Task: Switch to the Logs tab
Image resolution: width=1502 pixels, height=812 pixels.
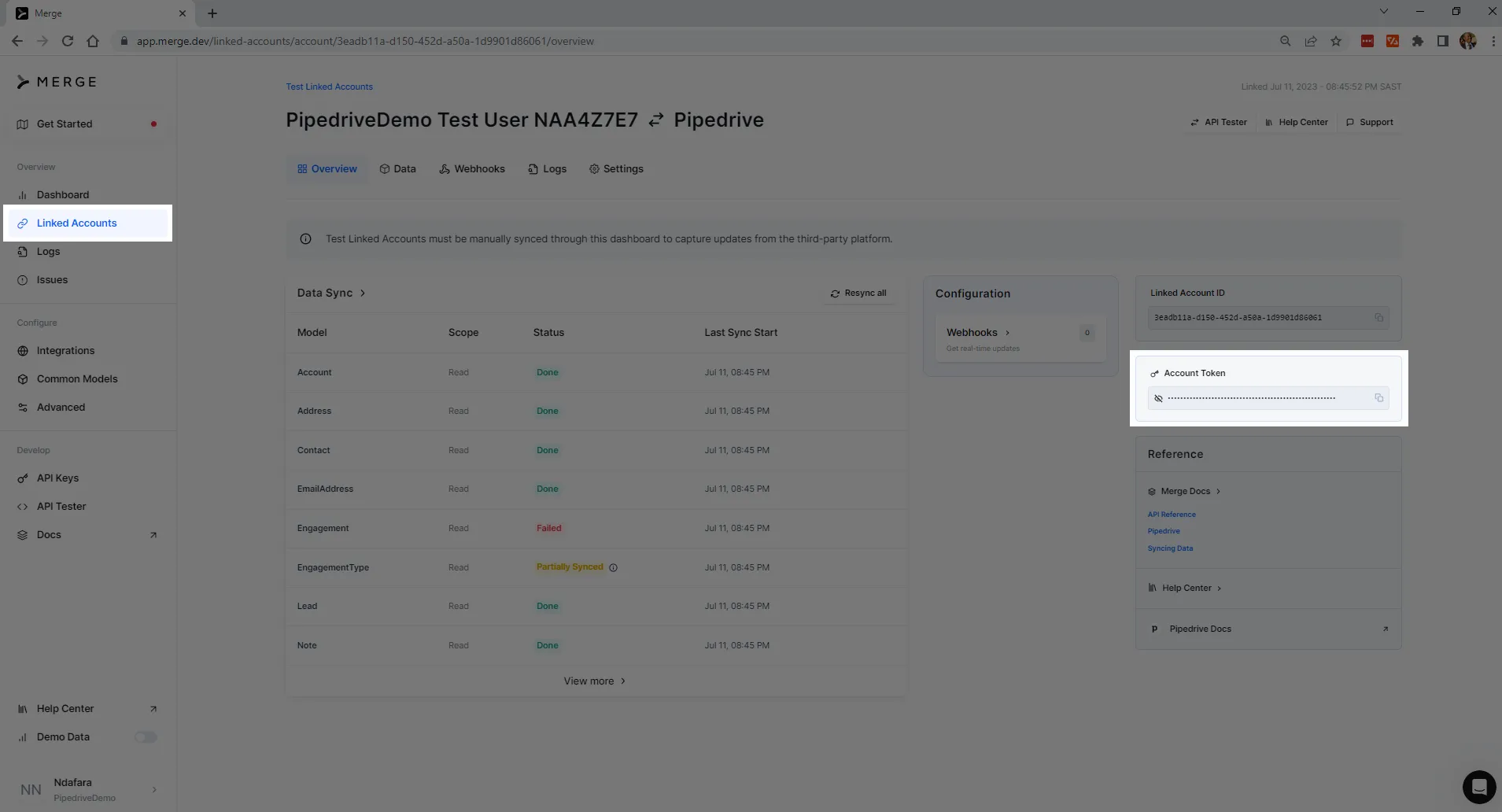Action: [547, 168]
